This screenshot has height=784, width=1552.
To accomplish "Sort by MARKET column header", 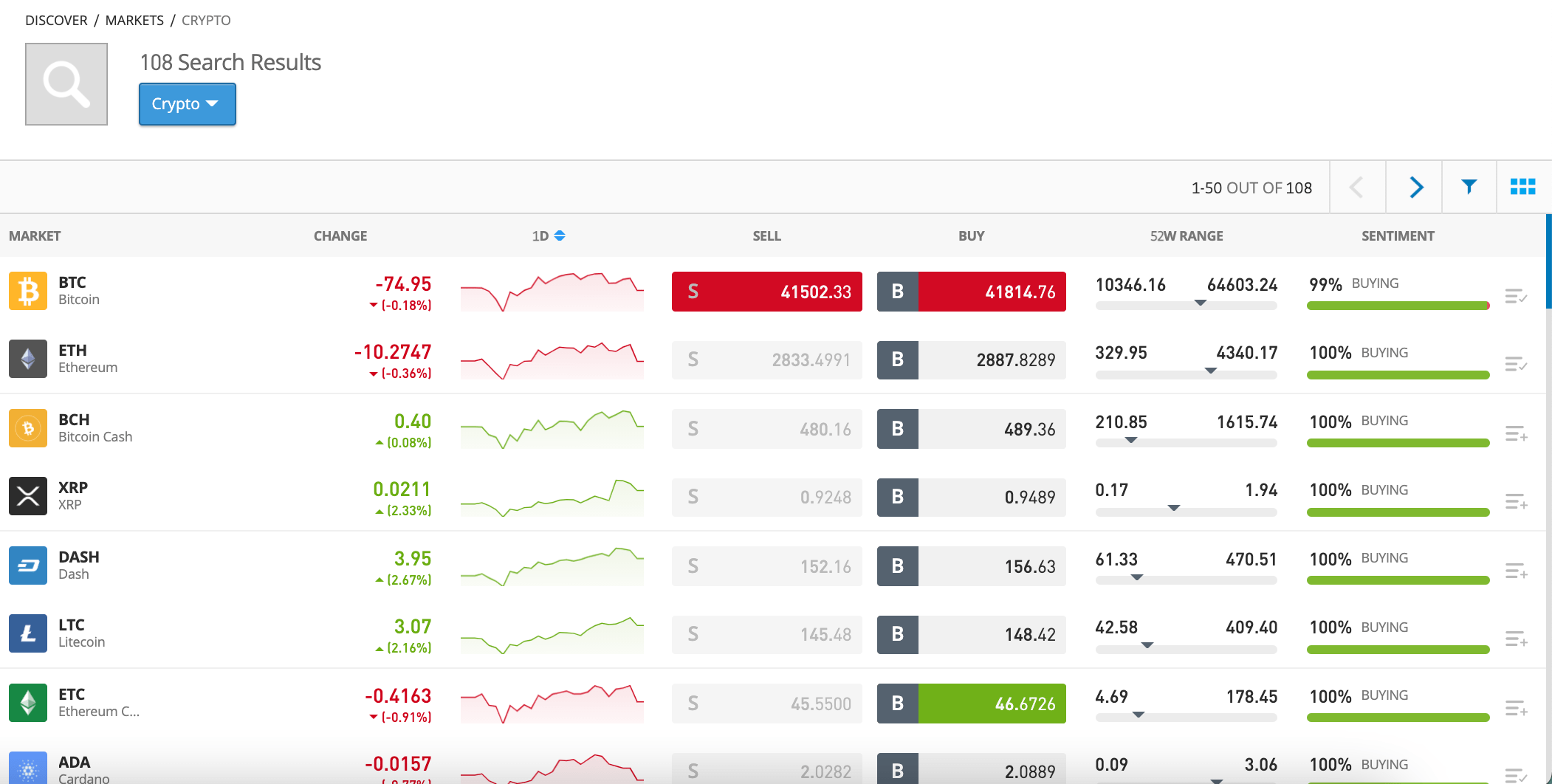I will (x=35, y=236).
